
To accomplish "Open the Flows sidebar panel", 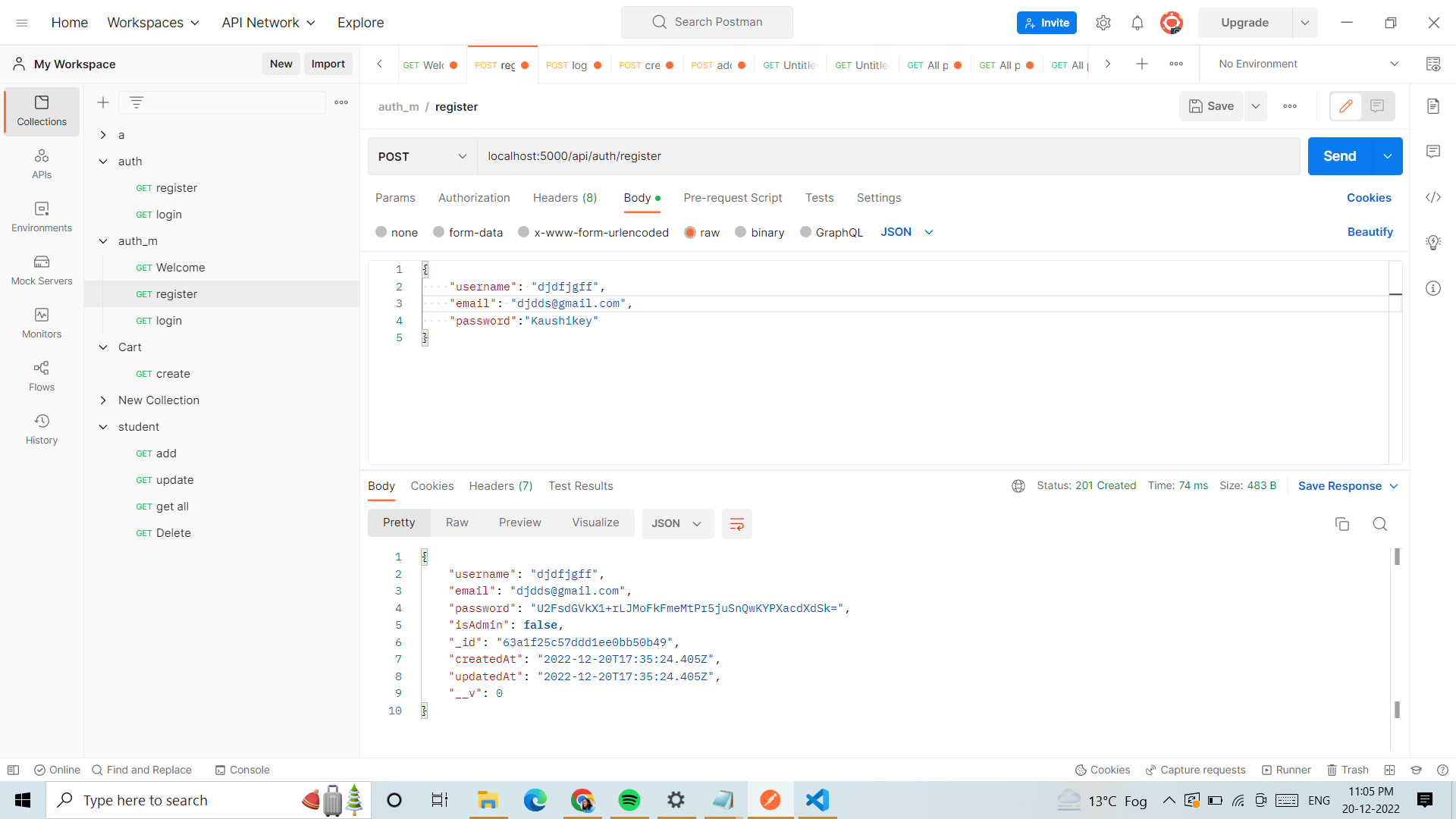I will point(42,377).
